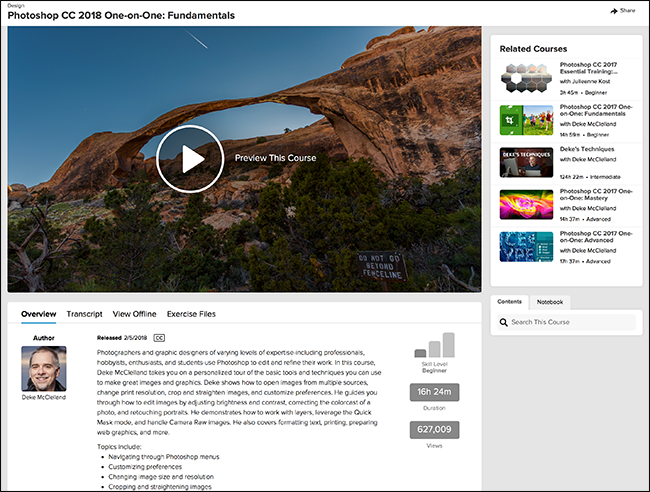Click the Released 2/5/2018 date
The image size is (650, 492).
tap(122, 338)
